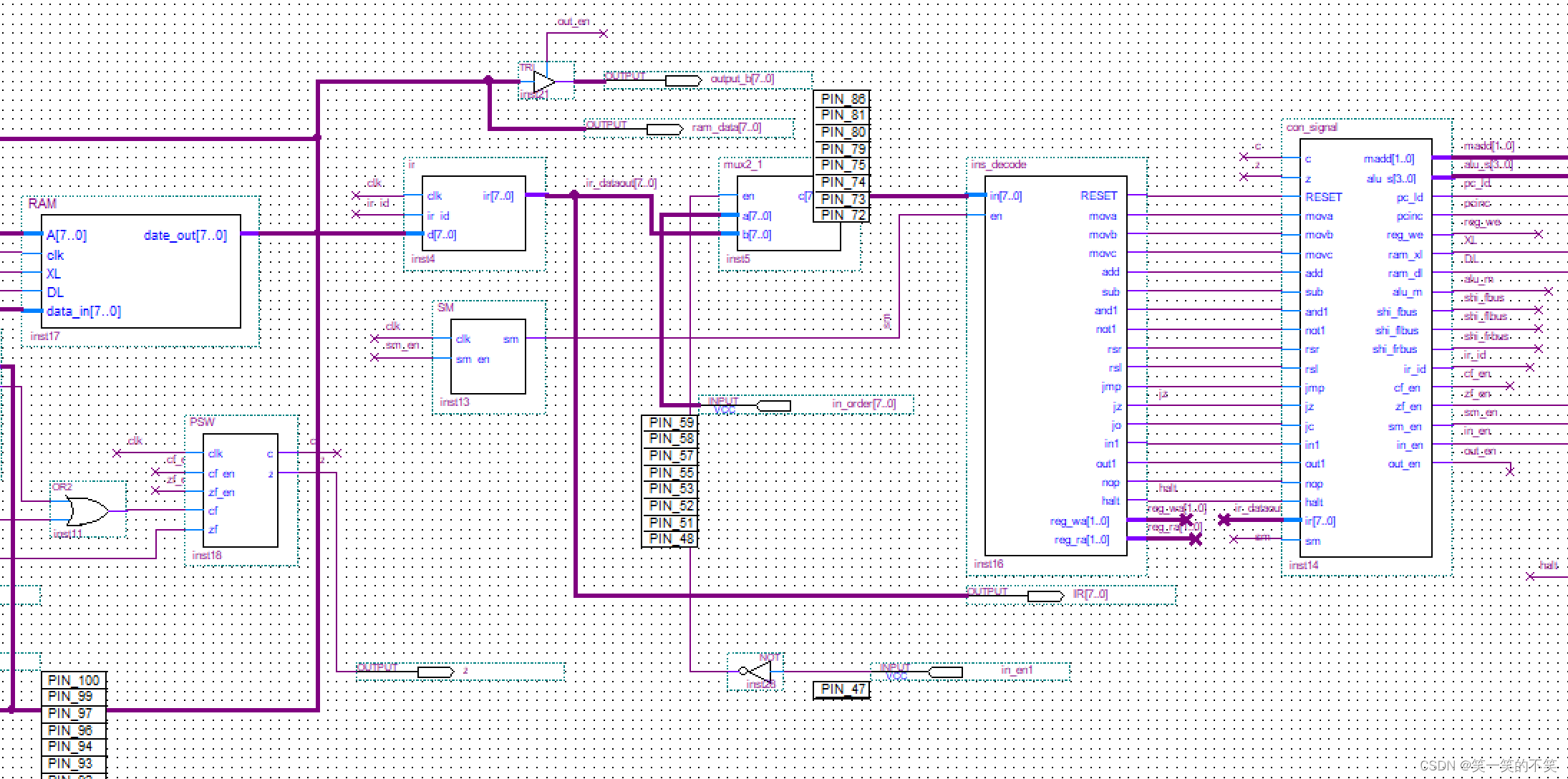Click the PSW cf_en port label
This screenshot has height=779, width=1568.
[221, 474]
